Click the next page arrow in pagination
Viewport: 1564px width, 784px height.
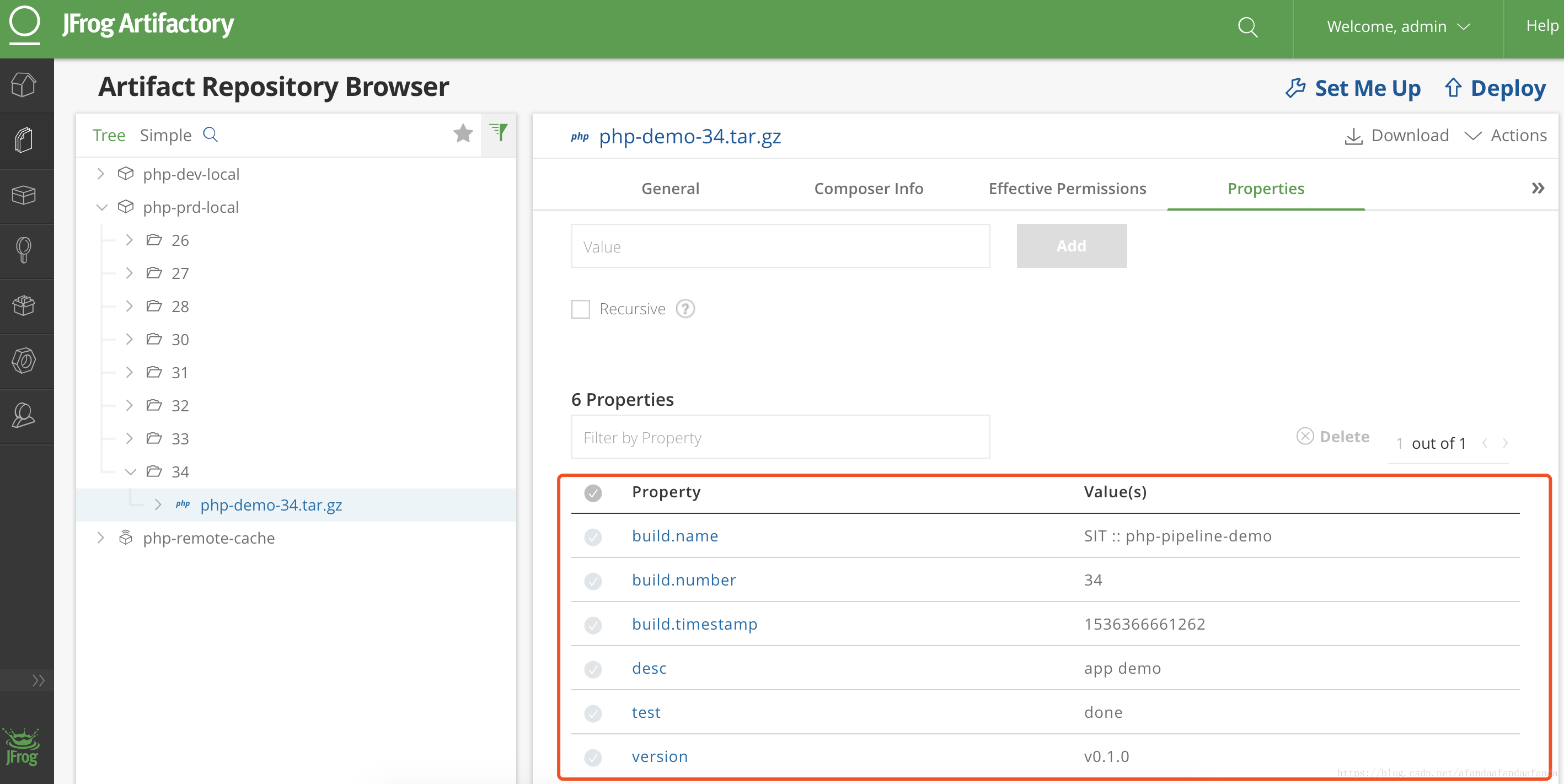(1505, 443)
